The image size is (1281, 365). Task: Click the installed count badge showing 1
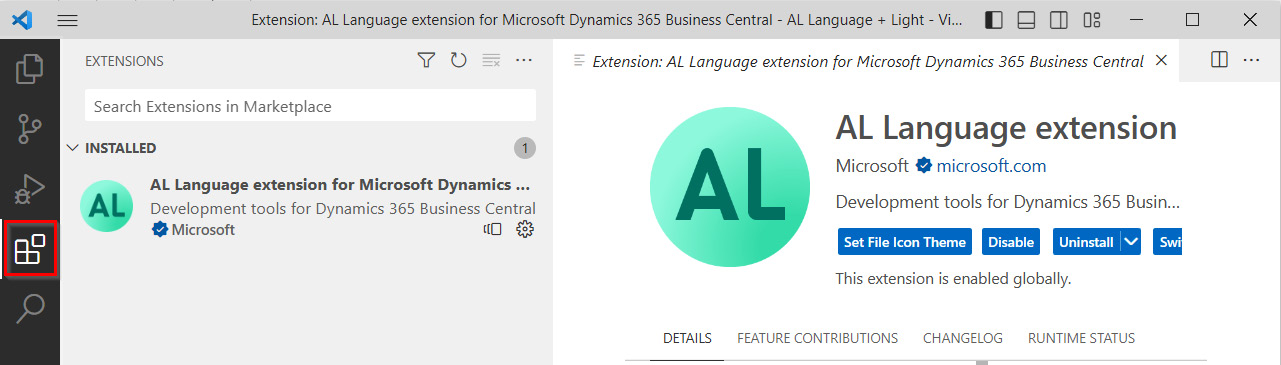point(525,148)
